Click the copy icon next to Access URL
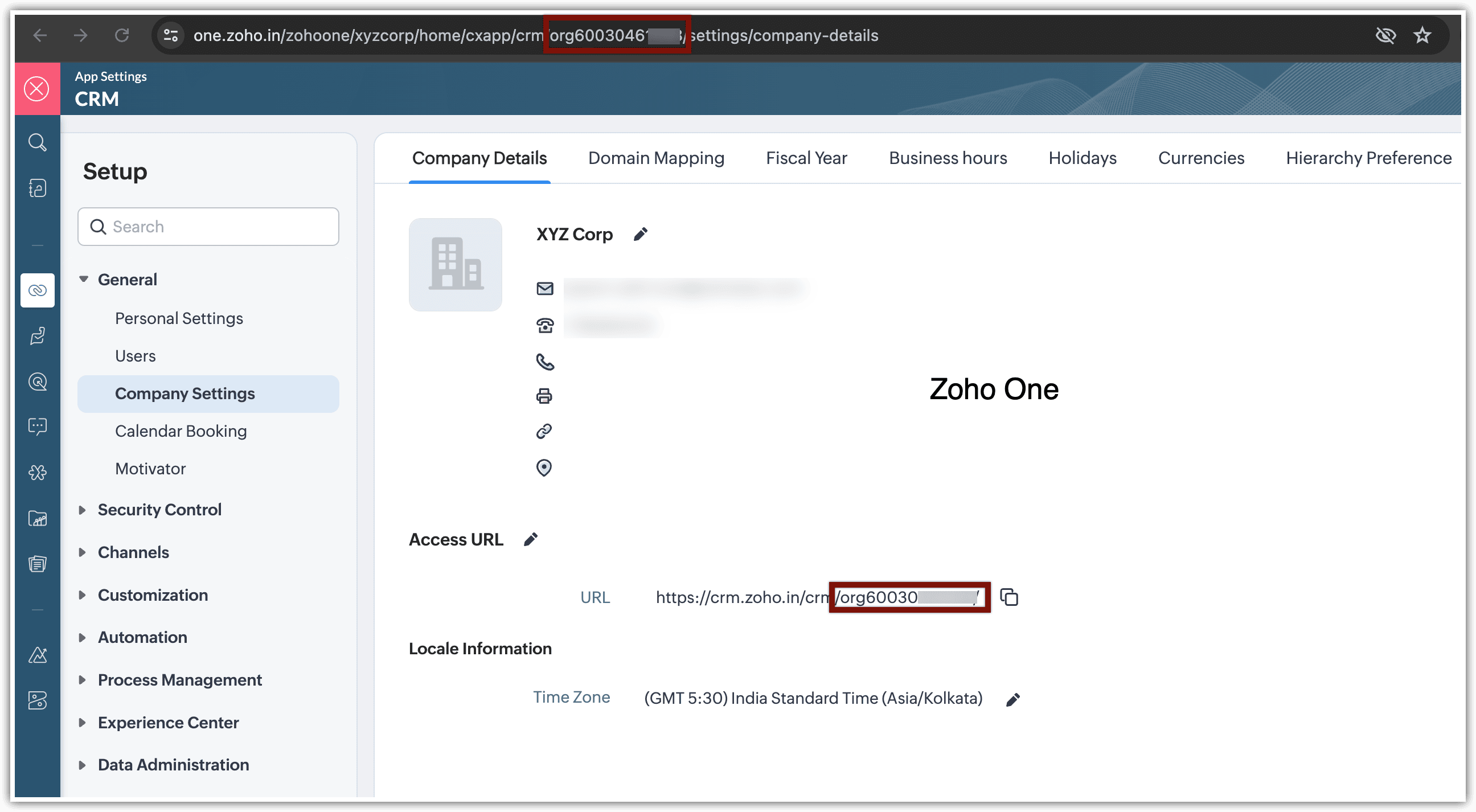 coord(1008,597)
